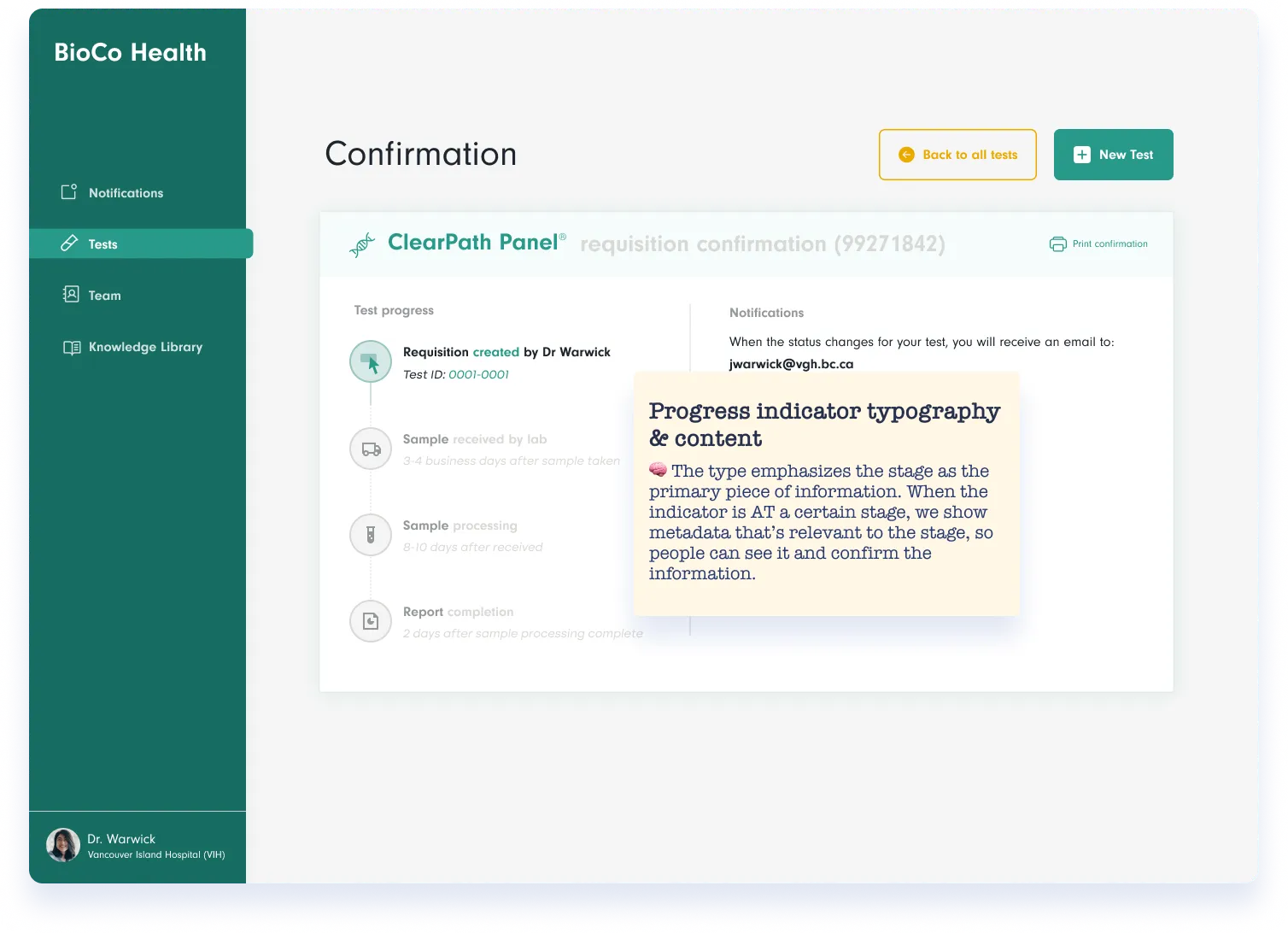
Task: Click the Notifications section heading in card
Action: 766,313
